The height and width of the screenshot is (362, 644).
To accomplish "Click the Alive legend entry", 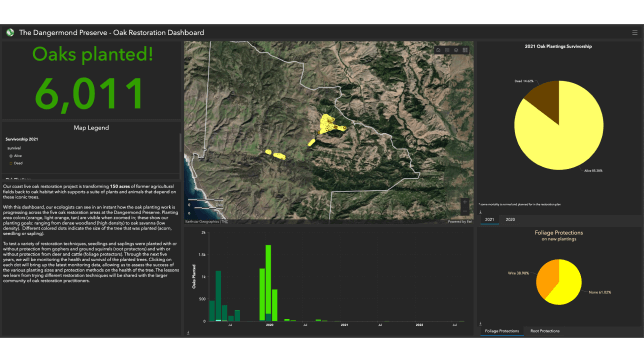I will click(x=16, y=156).
